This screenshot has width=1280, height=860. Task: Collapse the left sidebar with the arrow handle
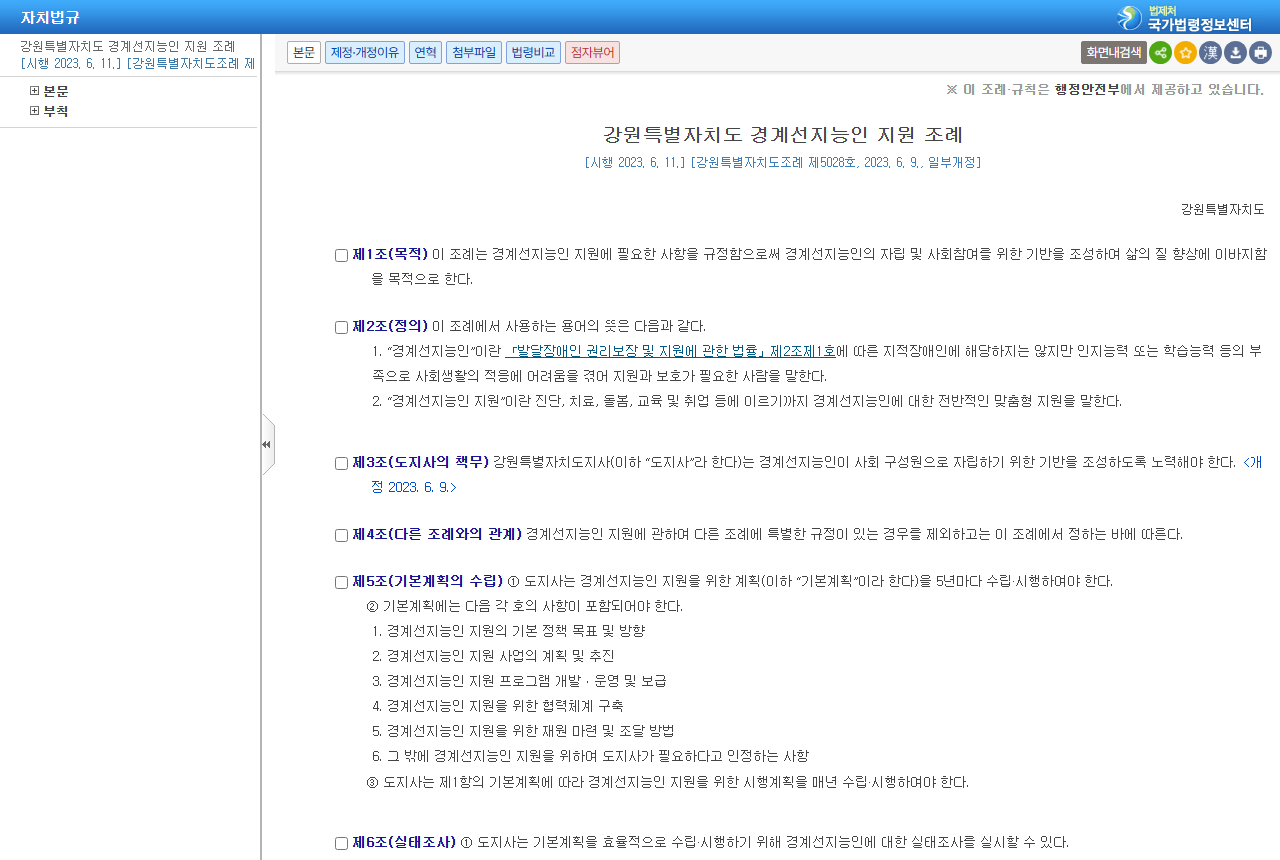point(267,444)
